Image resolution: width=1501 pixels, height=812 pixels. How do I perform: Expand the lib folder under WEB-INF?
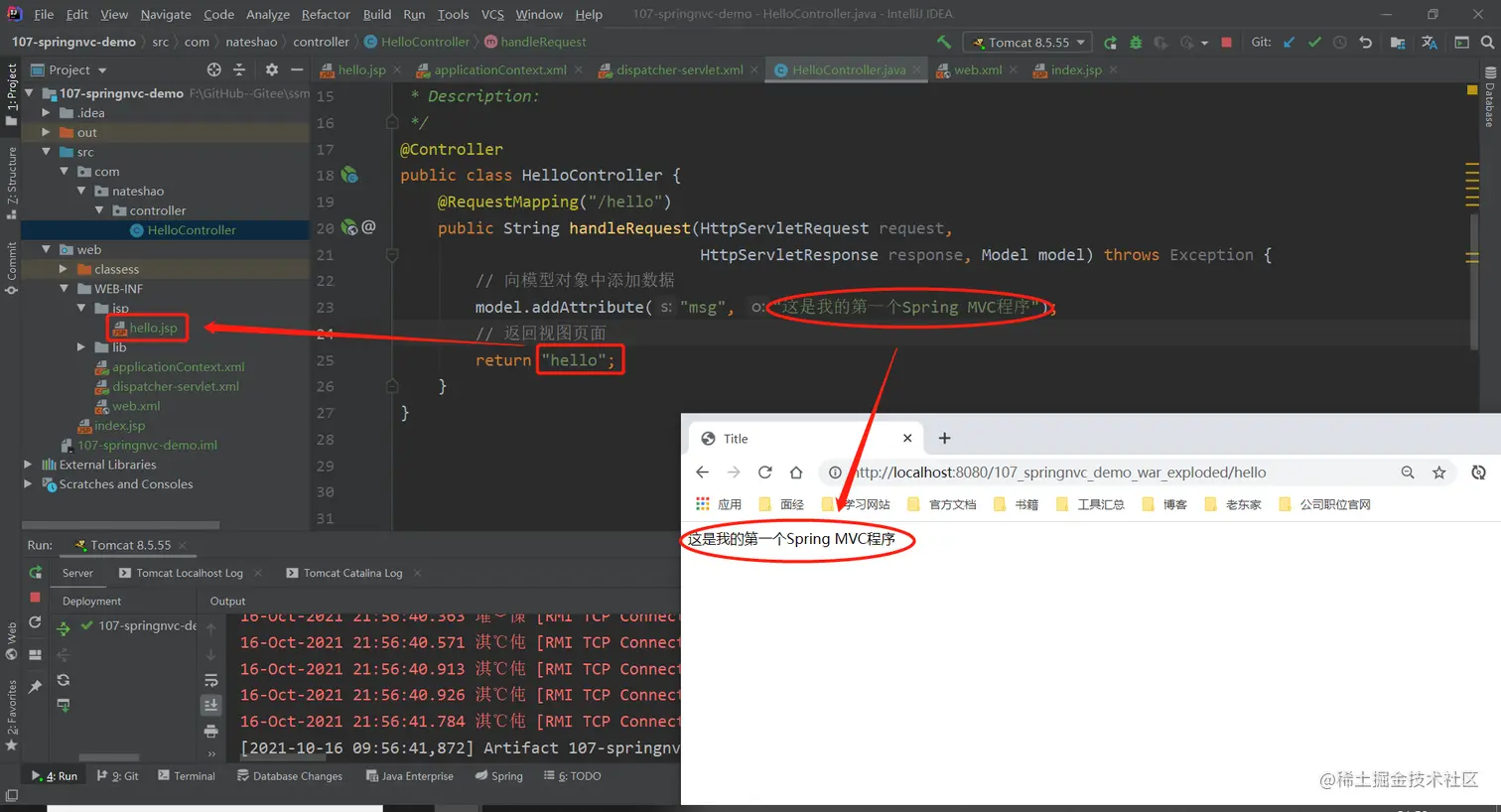point(81,347)
